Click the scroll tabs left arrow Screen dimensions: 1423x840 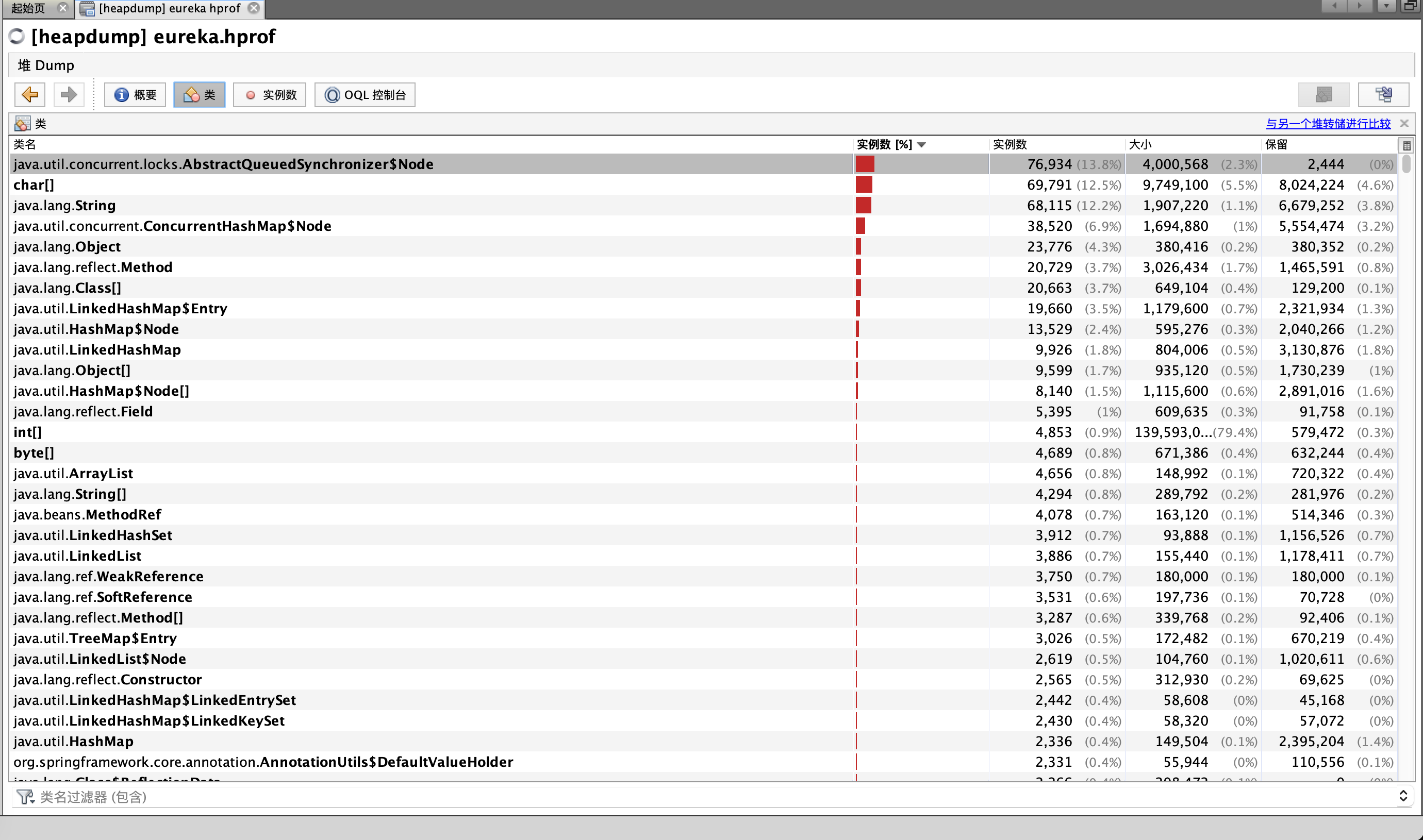(1335, 6)
